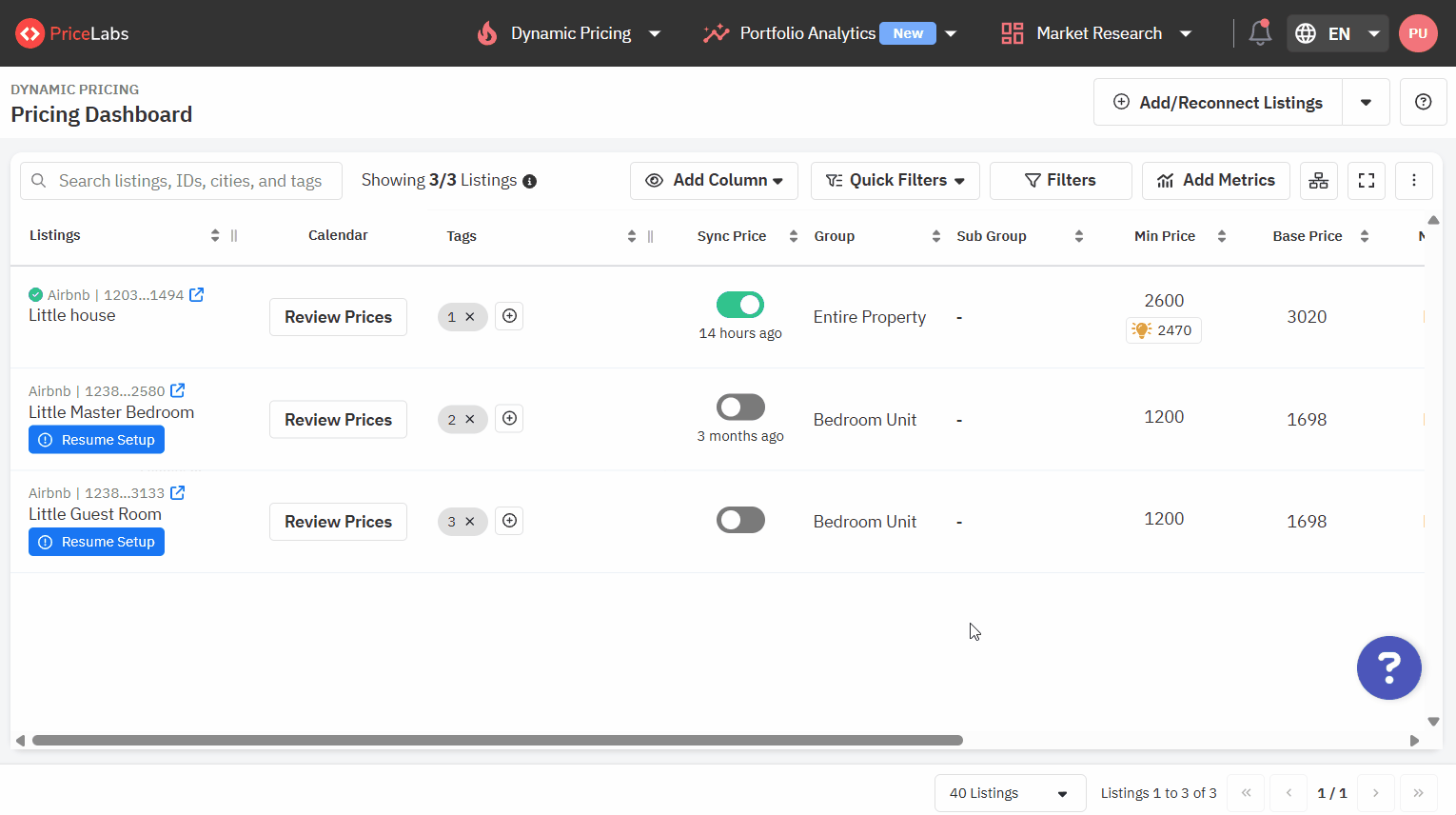Click the scroll right arrow of horizontal scrollbar
The height and width of the screenshot is (815, 1456).
(1414, 740)
